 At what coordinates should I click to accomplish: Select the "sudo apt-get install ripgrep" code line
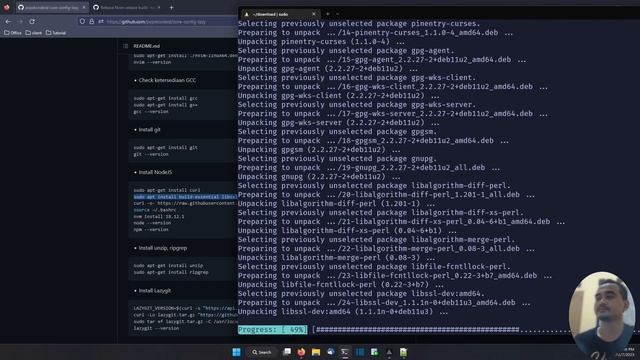coord(171,272)
